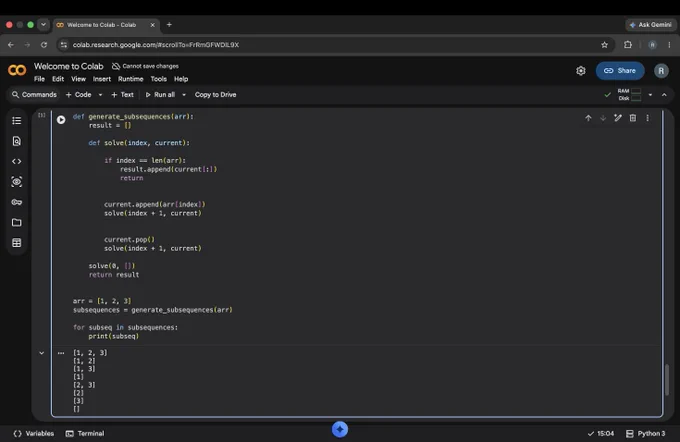680x442 pixels.
Task: Click the Share button
Action: [x=620, y=71]
